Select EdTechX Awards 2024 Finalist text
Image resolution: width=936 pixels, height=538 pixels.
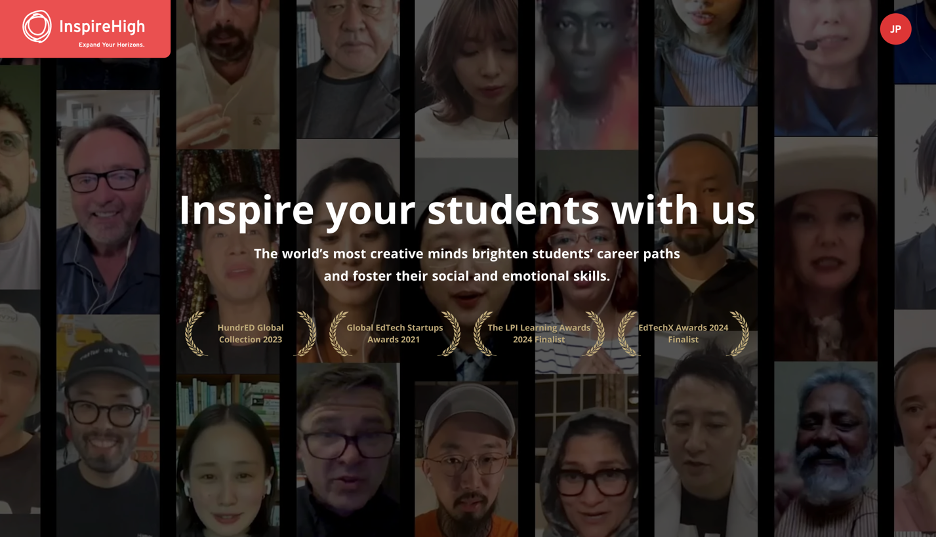click(x=683, y=334)
